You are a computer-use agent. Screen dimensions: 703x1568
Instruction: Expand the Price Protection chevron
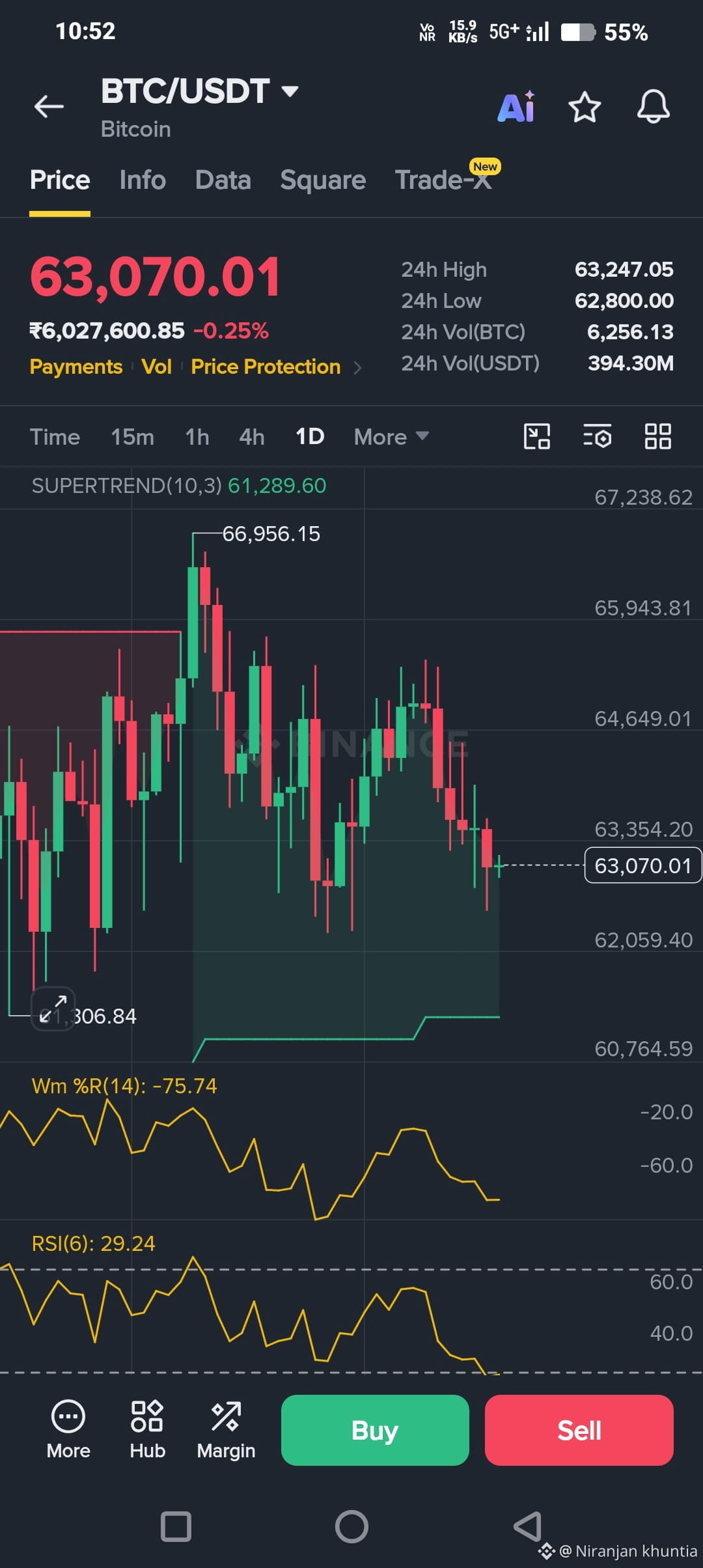[x=357, y=368]
